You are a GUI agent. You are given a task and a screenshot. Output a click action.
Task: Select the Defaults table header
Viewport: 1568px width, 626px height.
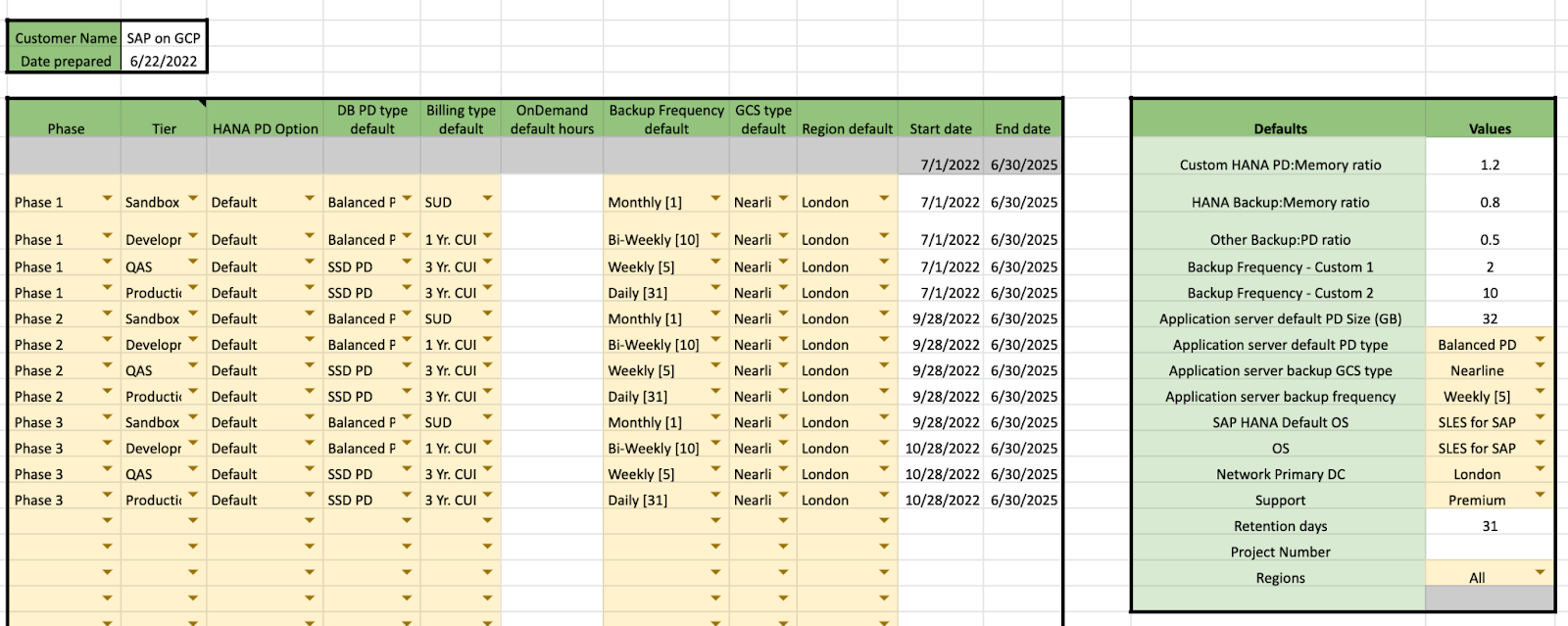pos(1280,119)
